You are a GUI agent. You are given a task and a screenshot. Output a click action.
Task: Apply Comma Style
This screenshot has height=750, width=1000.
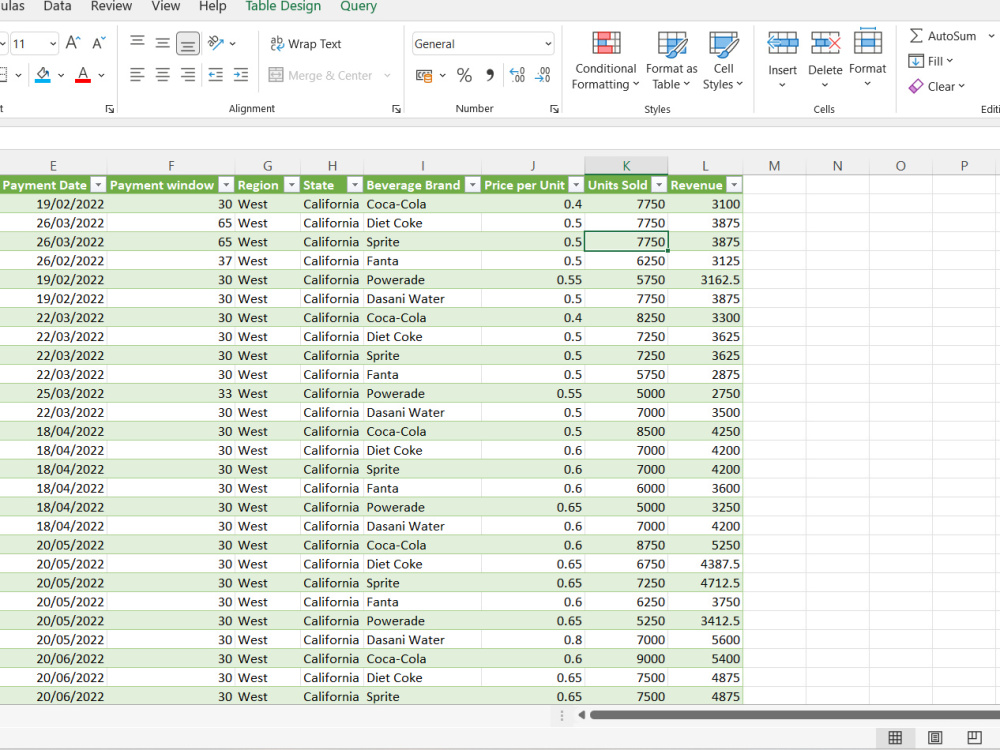tap(489, 75)
